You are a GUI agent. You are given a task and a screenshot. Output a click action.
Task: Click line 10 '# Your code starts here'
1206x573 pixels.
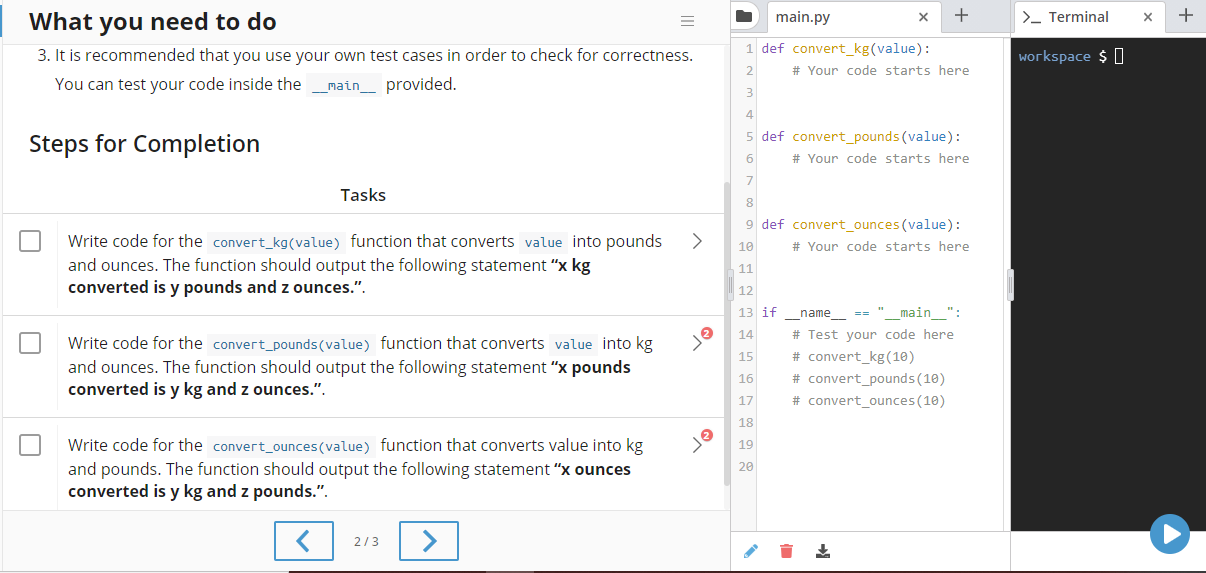(881, 246)
